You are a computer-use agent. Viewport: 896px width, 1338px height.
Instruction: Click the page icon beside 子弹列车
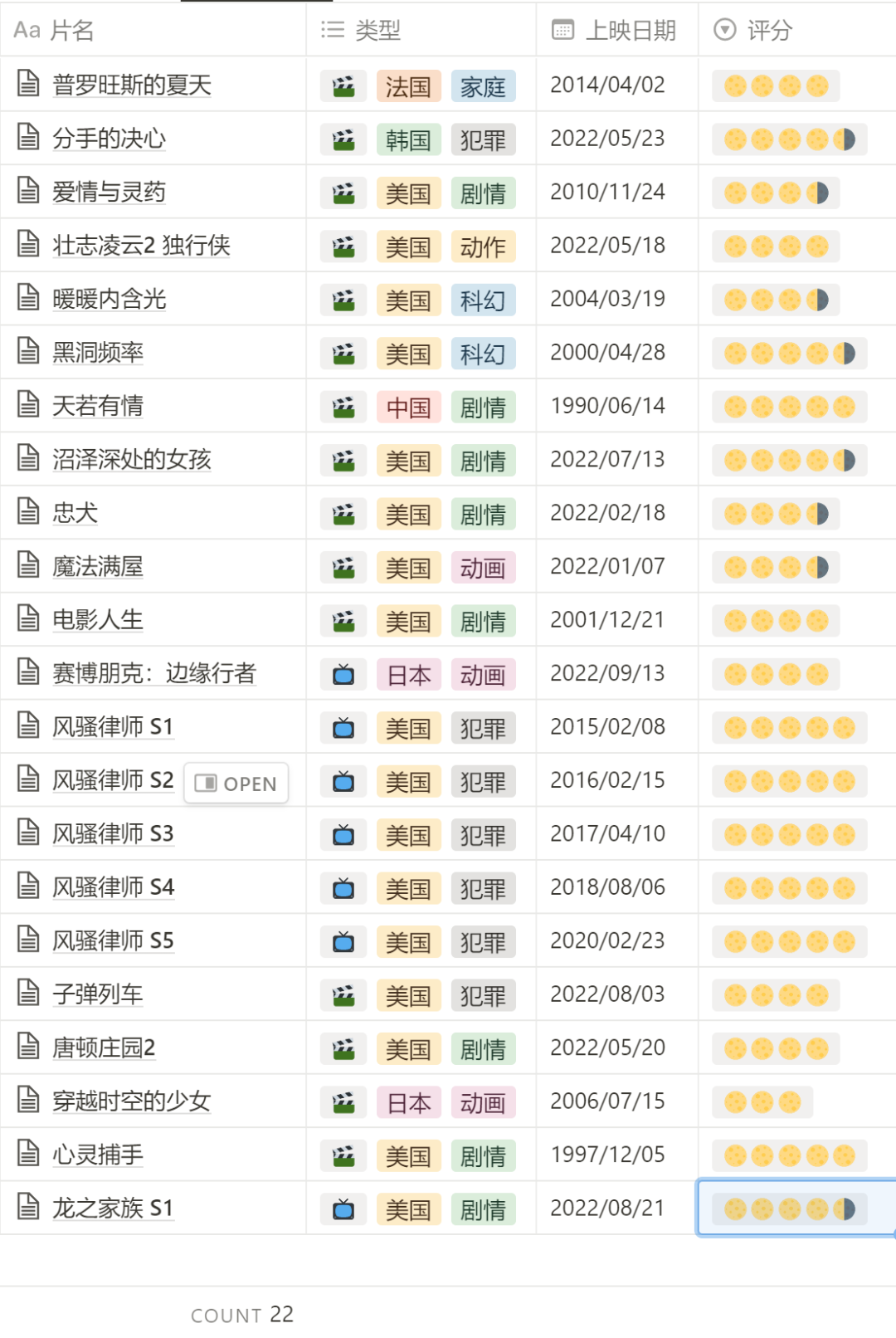coord(29,993)
